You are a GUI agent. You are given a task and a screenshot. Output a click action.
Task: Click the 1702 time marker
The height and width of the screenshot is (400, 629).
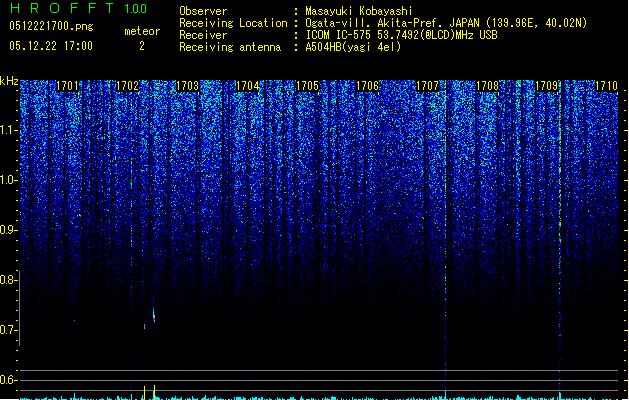pos(127,86)
